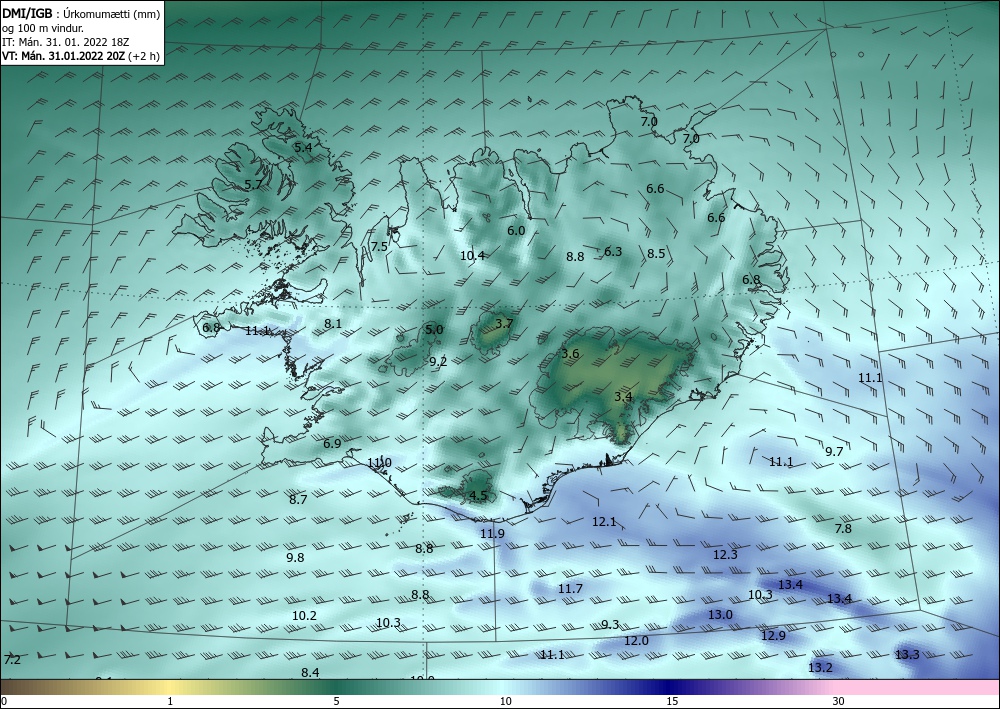
Task: Click the map value 11.7
Action: tap(570, 589)
